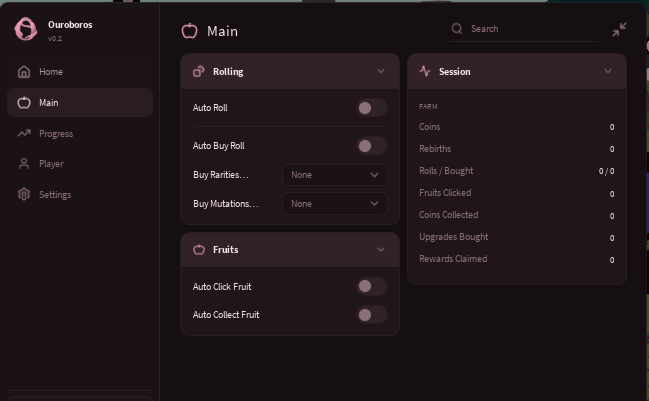Image resolution: width=649 pixels, height=401 pixels.
Task: Click the Rewards Claimed stat label
Action: tap(453, 259)
